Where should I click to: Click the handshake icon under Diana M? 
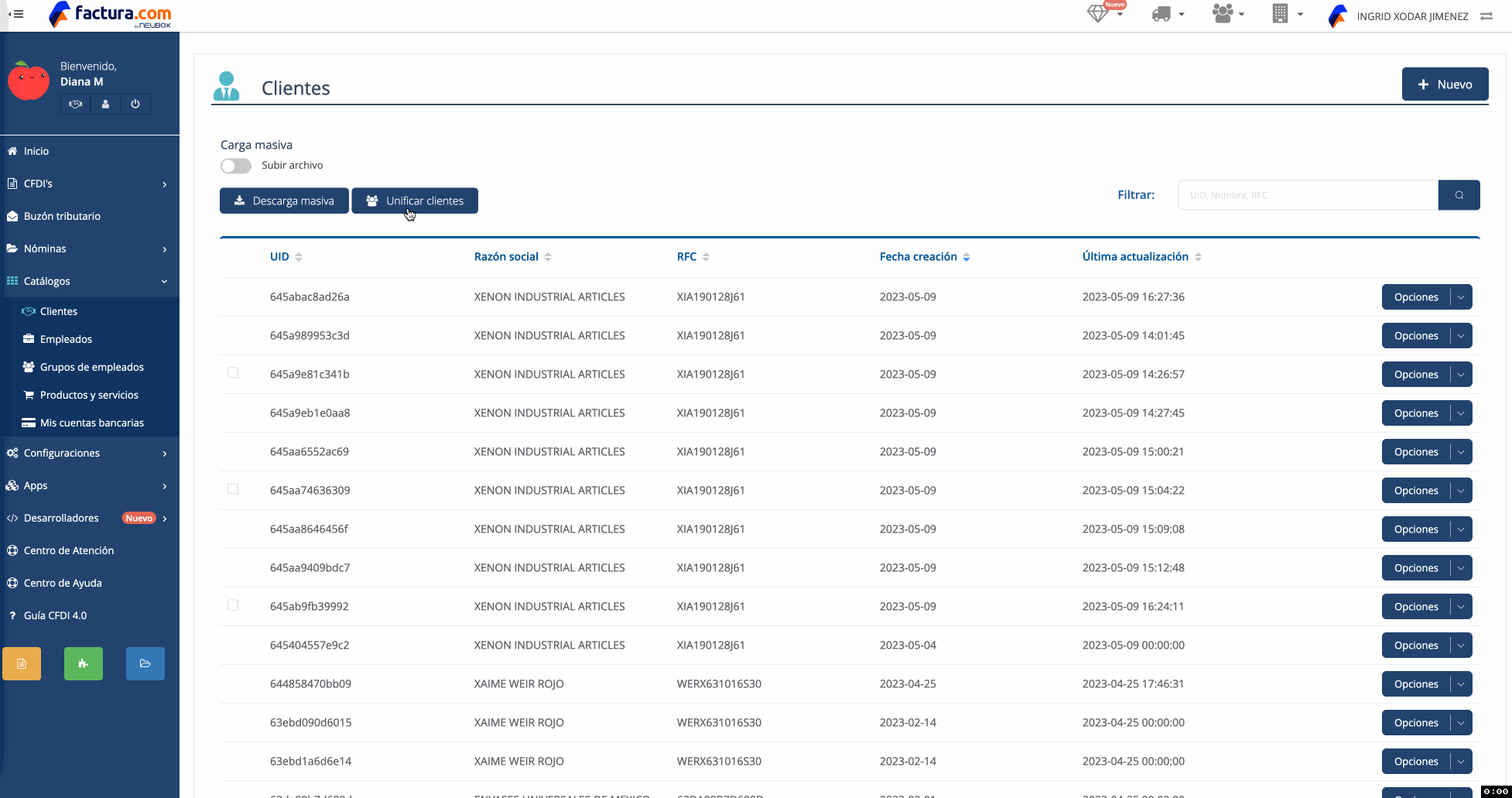[x=75, y=104]
